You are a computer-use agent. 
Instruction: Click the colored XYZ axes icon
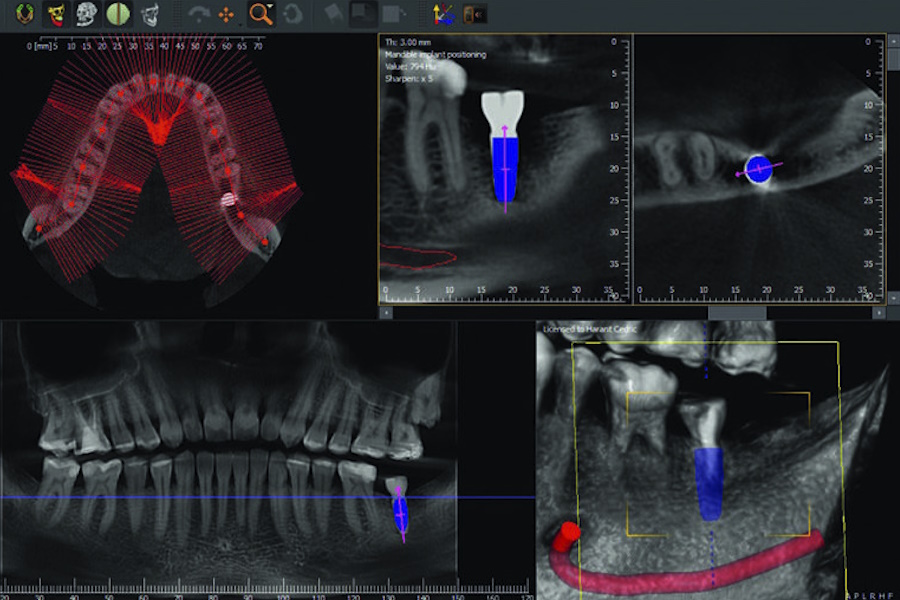(x=441, y=14)
